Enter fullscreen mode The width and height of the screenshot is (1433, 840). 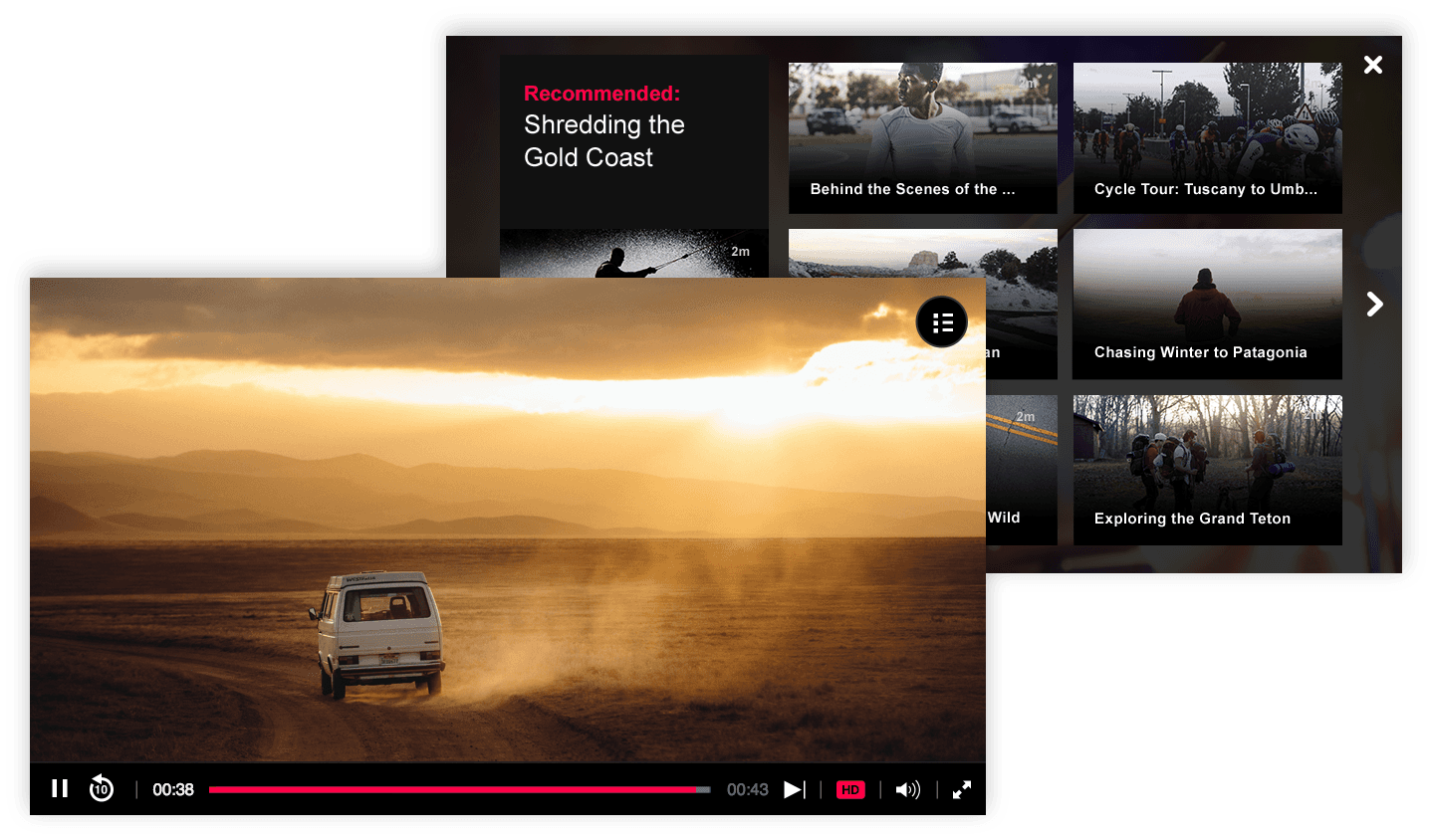pyautogui.click(x=962, y=789)
